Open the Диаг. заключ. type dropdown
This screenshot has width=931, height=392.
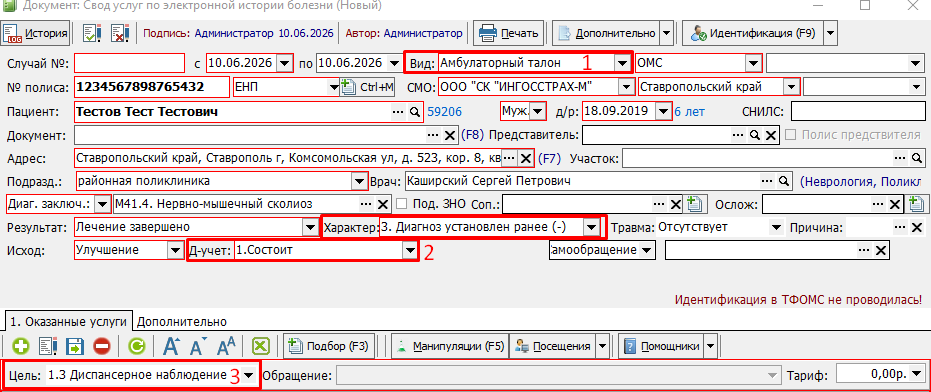coord(102,205)
